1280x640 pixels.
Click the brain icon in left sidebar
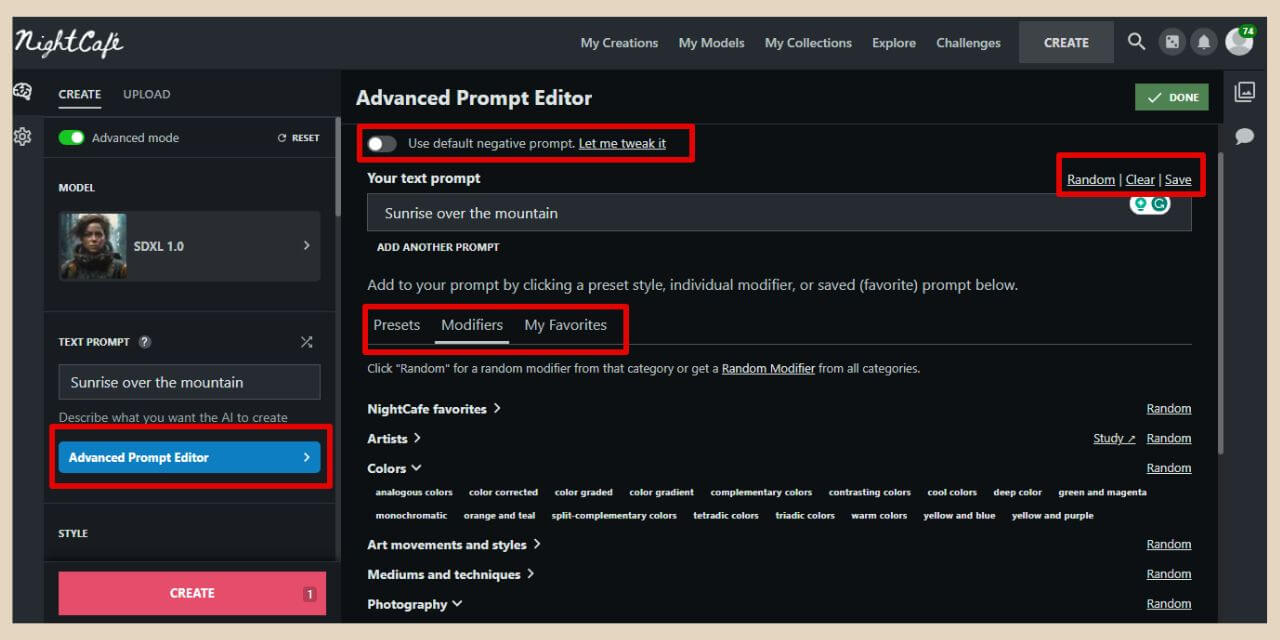pyautogui.click(x=22, y=92)
